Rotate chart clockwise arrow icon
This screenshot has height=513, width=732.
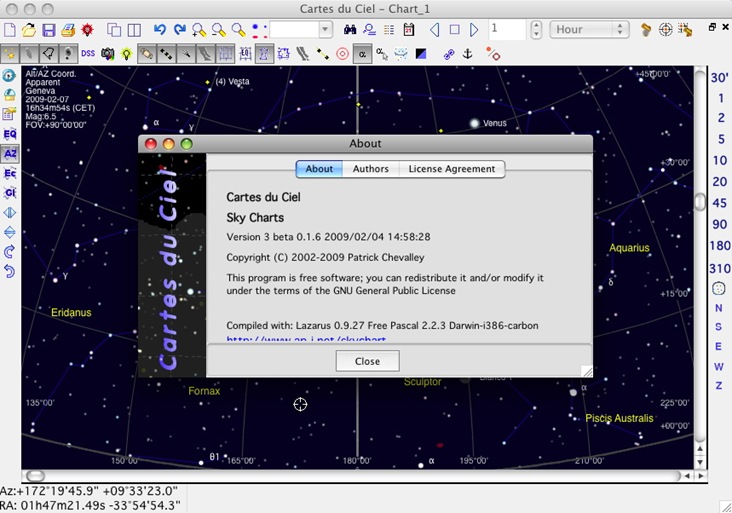point(10,252)
